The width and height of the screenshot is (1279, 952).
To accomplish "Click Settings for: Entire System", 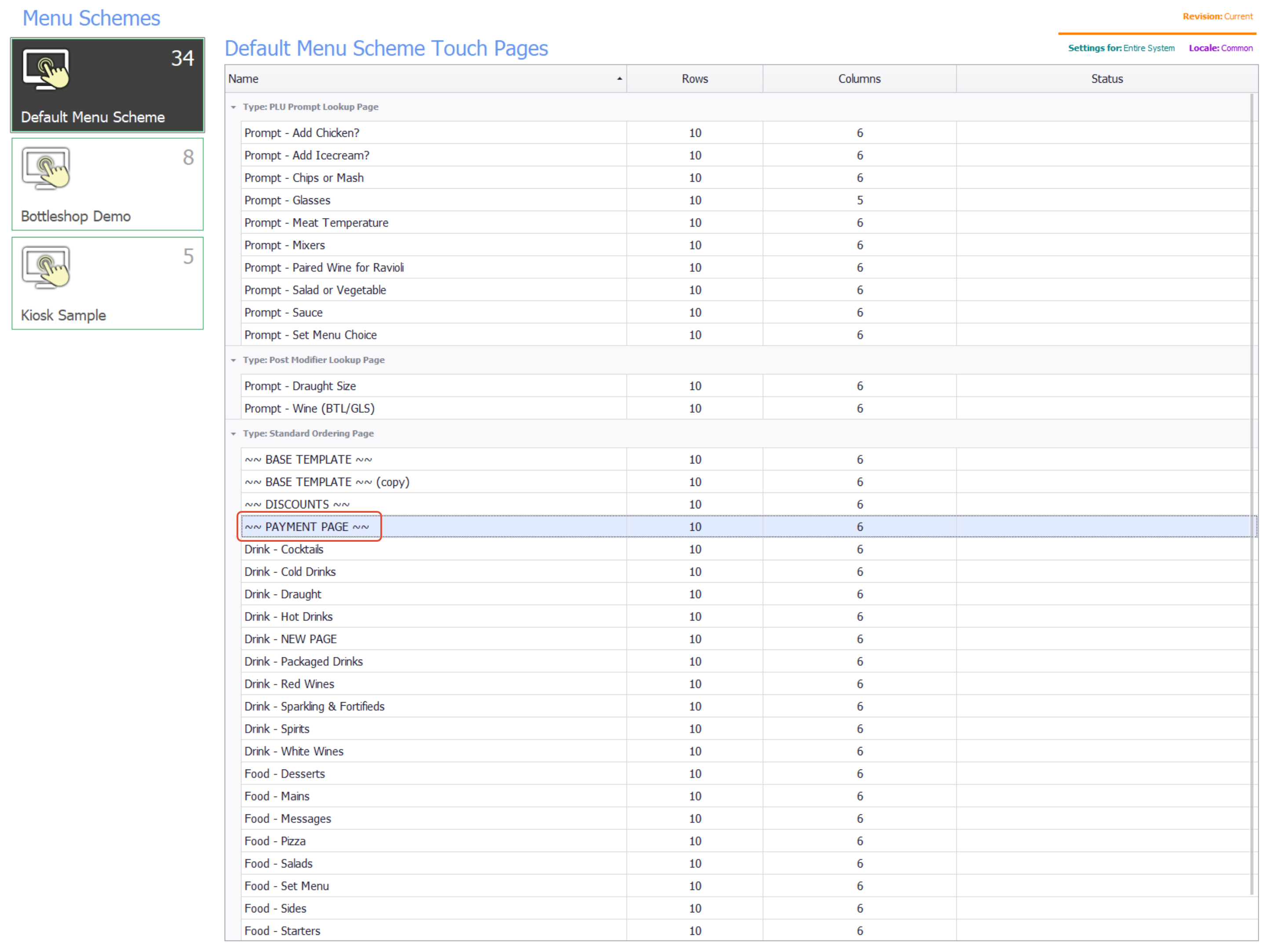I will (1121, 48).
